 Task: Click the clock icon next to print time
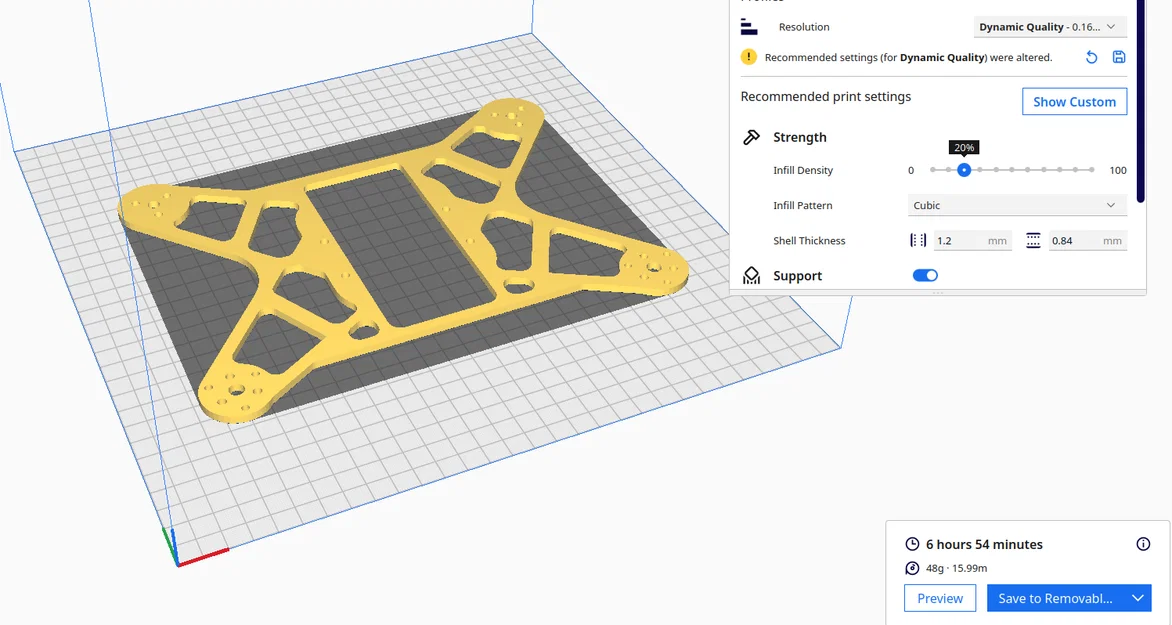click(x=911, y=544)
